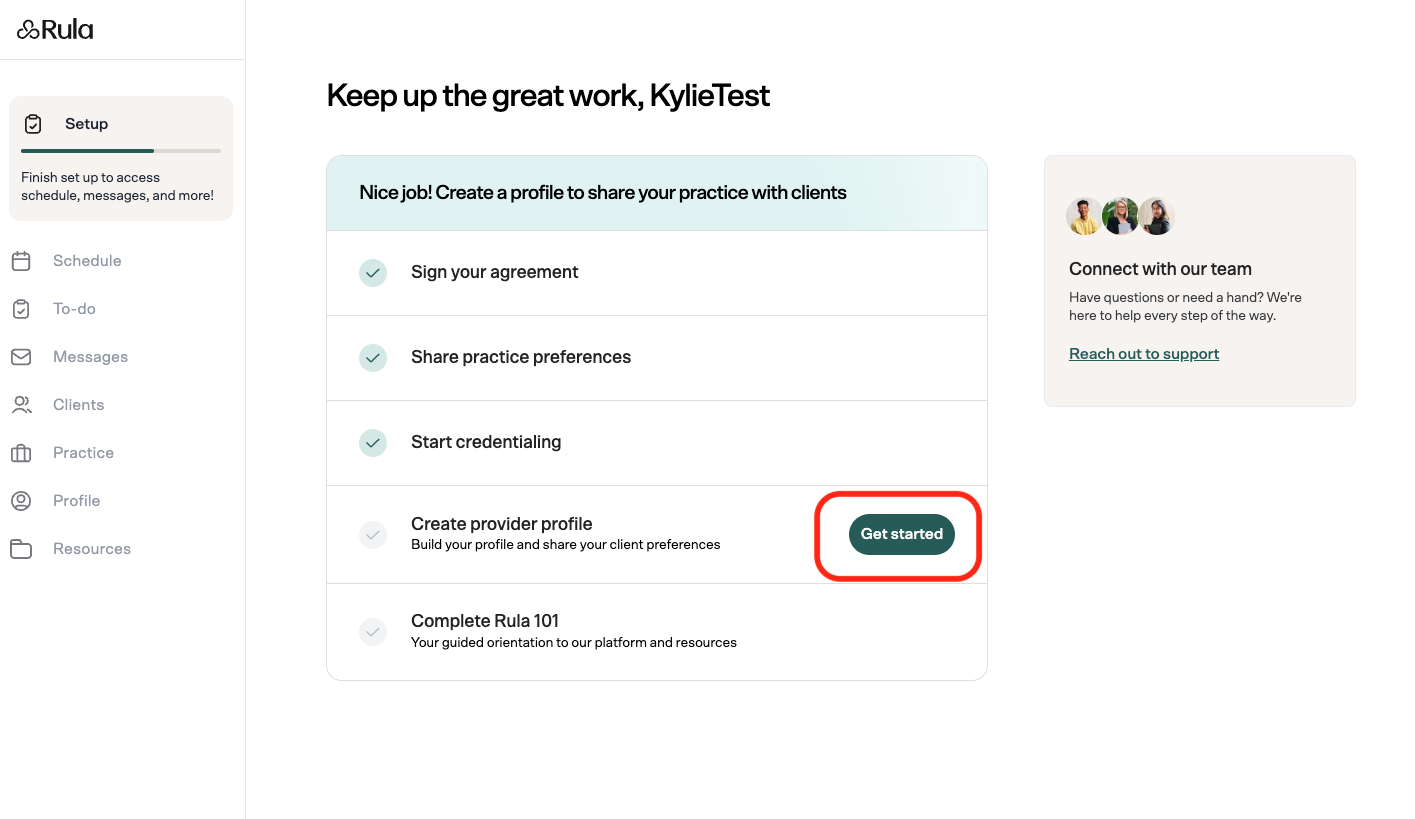Click the Rula logo

[x=55, y=29]
